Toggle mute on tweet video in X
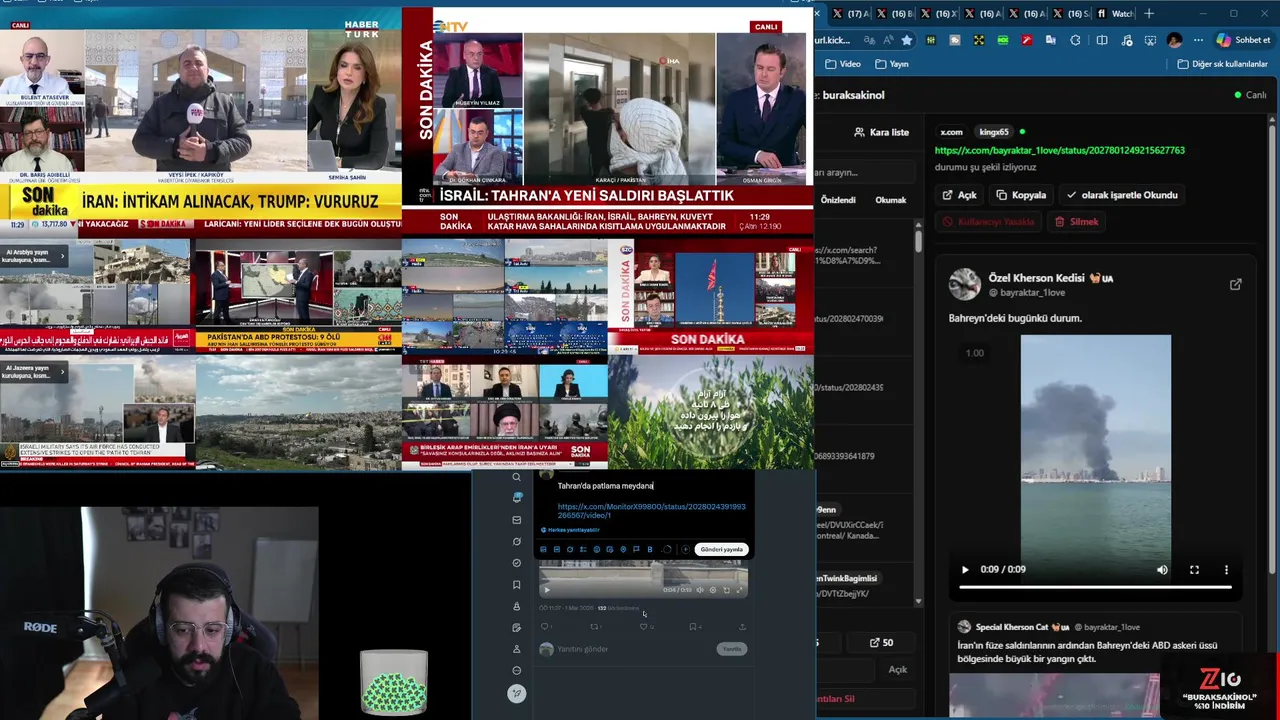Screen dimensions: 1280x720 coord(700,590)
